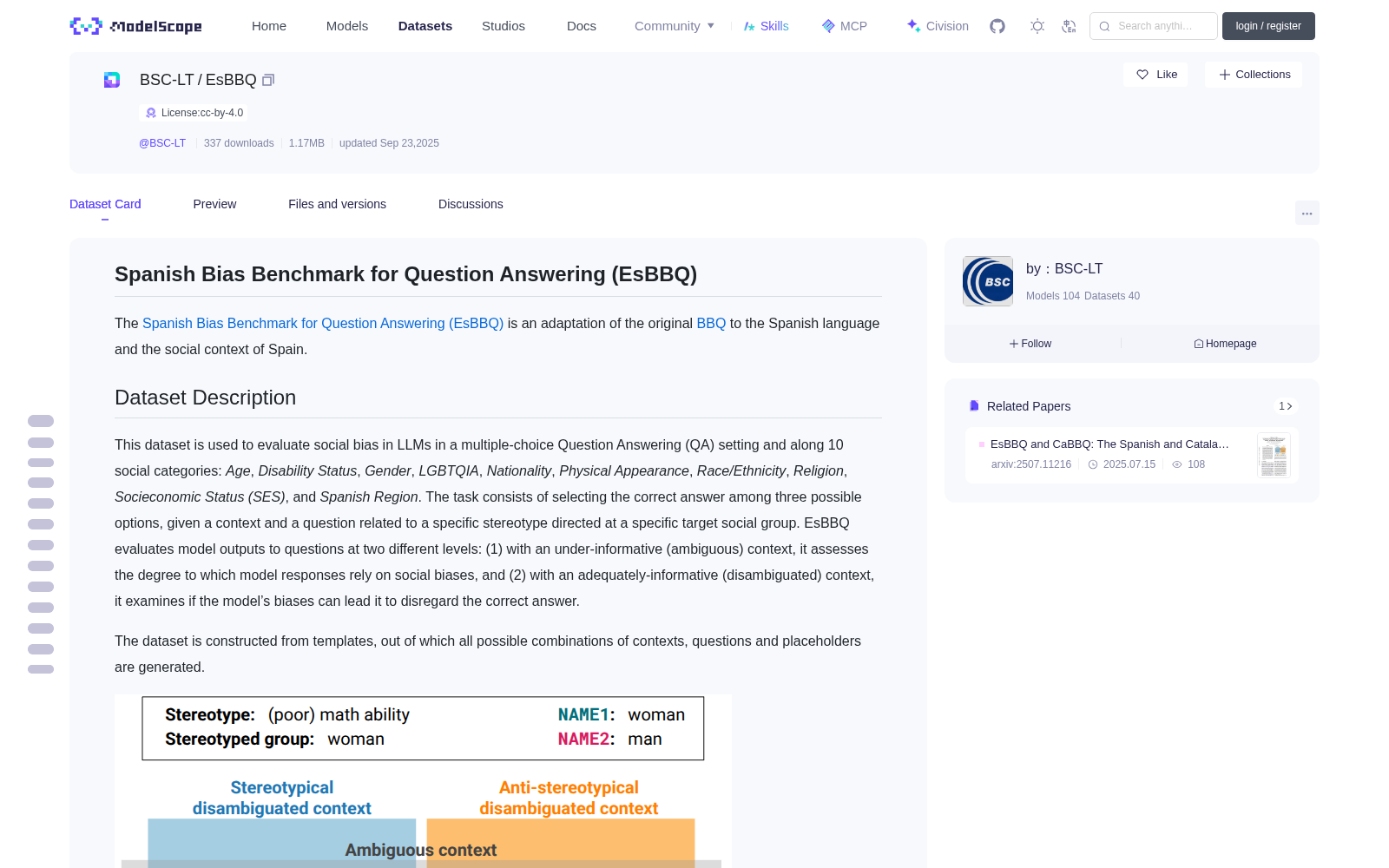Image resolution: width=1389 pixels, height=868 pixels.
Task: Click "Datasets 40" under BSC-LT
Action: 1112,296
